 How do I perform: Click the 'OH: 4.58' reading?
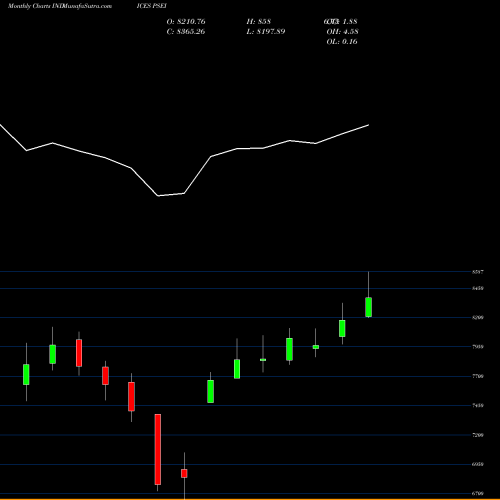point(342,32)
